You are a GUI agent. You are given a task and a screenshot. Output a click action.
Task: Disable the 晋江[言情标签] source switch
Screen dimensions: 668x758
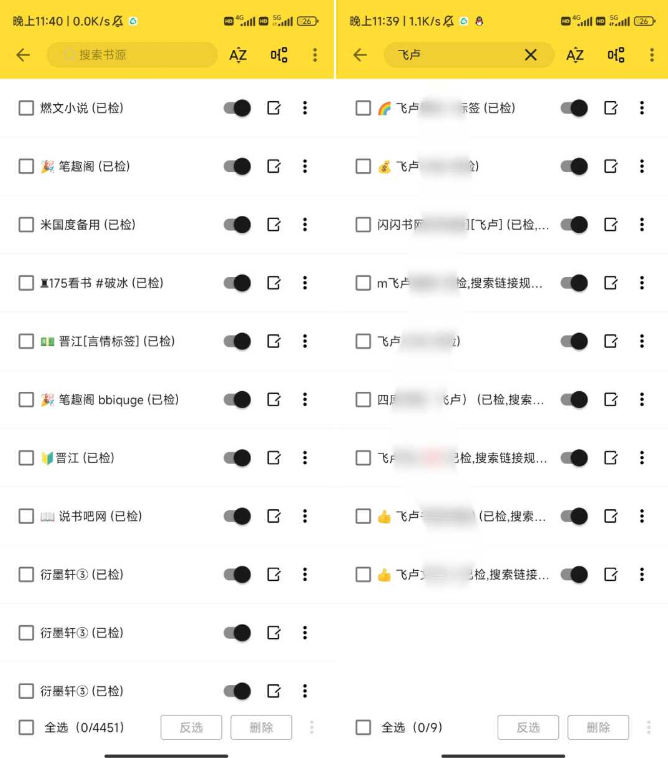237,341
